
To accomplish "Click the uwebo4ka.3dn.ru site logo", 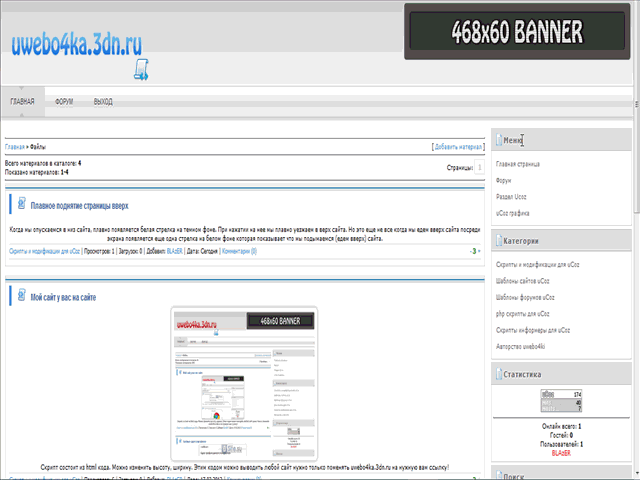I will click(x=77, y=42).
